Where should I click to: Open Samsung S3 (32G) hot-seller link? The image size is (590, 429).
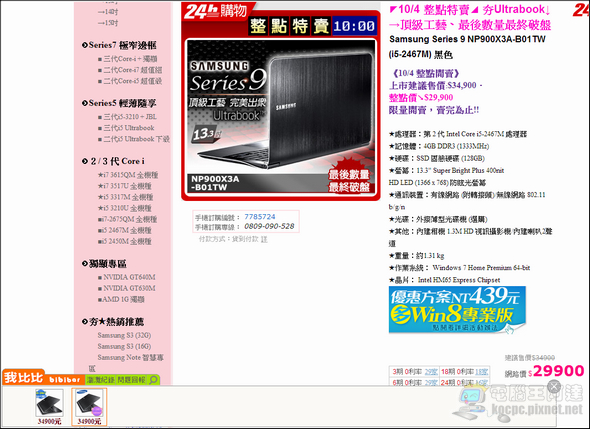(x=124, y=335)
